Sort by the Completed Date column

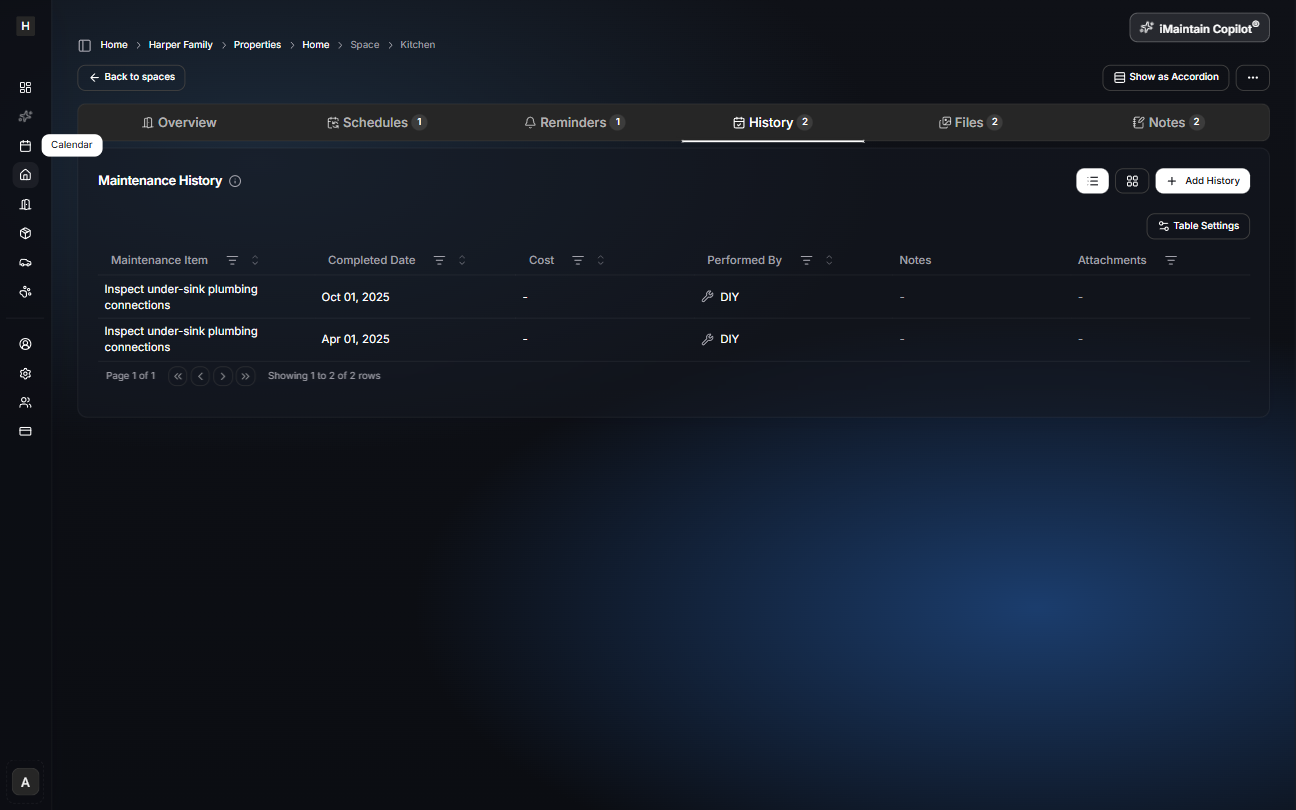[x=462, y=260]
